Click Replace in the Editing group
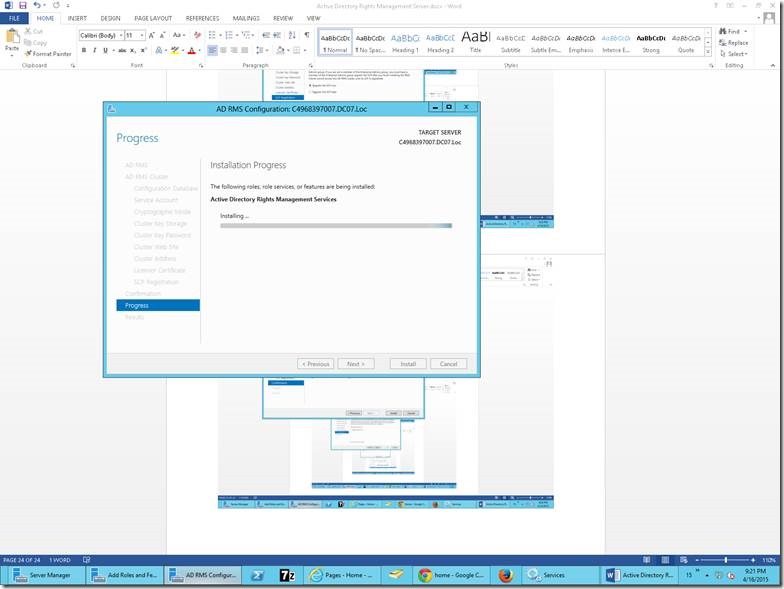 [734, 42]
